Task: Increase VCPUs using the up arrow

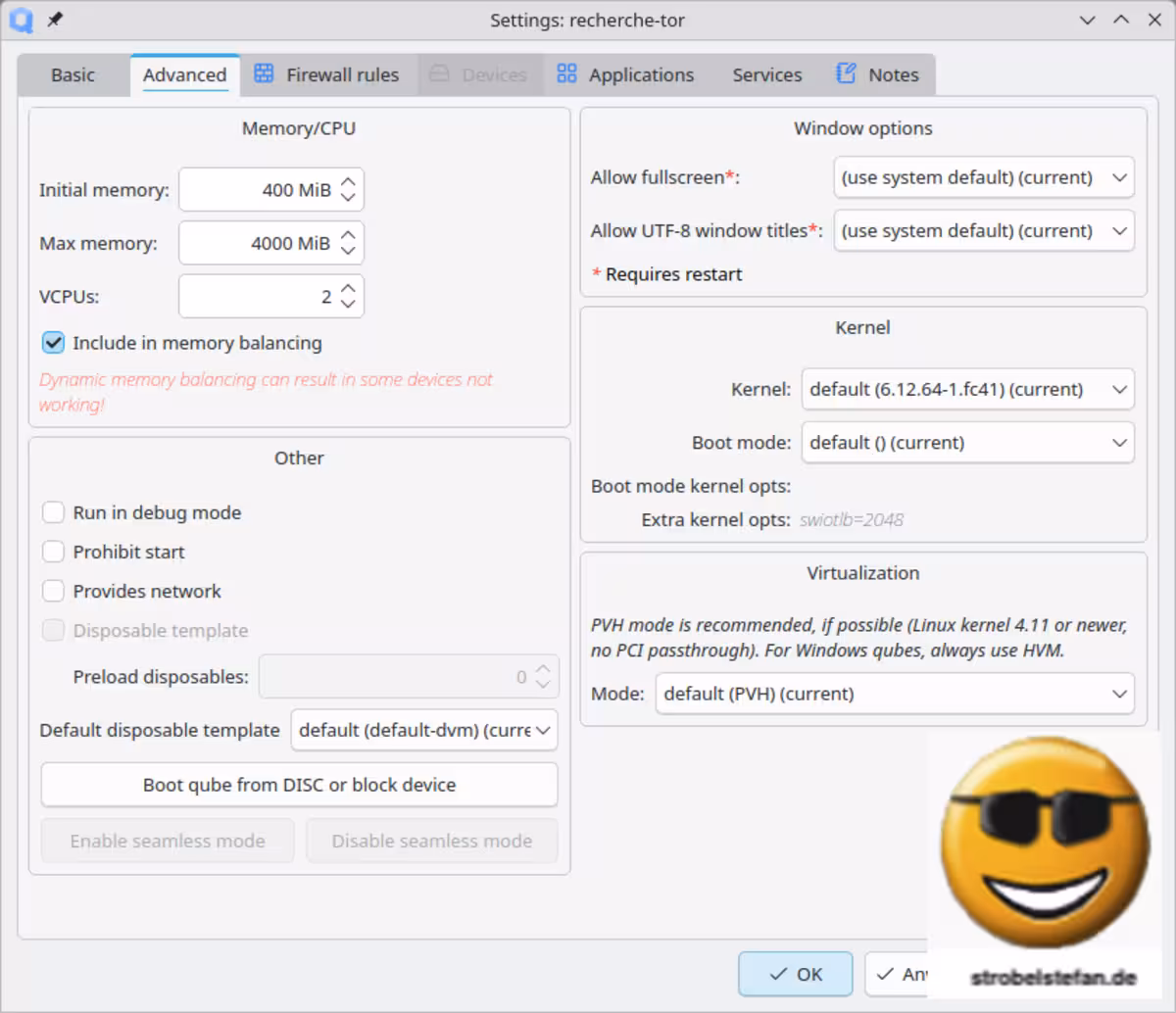Action: [x=348, y=289]
